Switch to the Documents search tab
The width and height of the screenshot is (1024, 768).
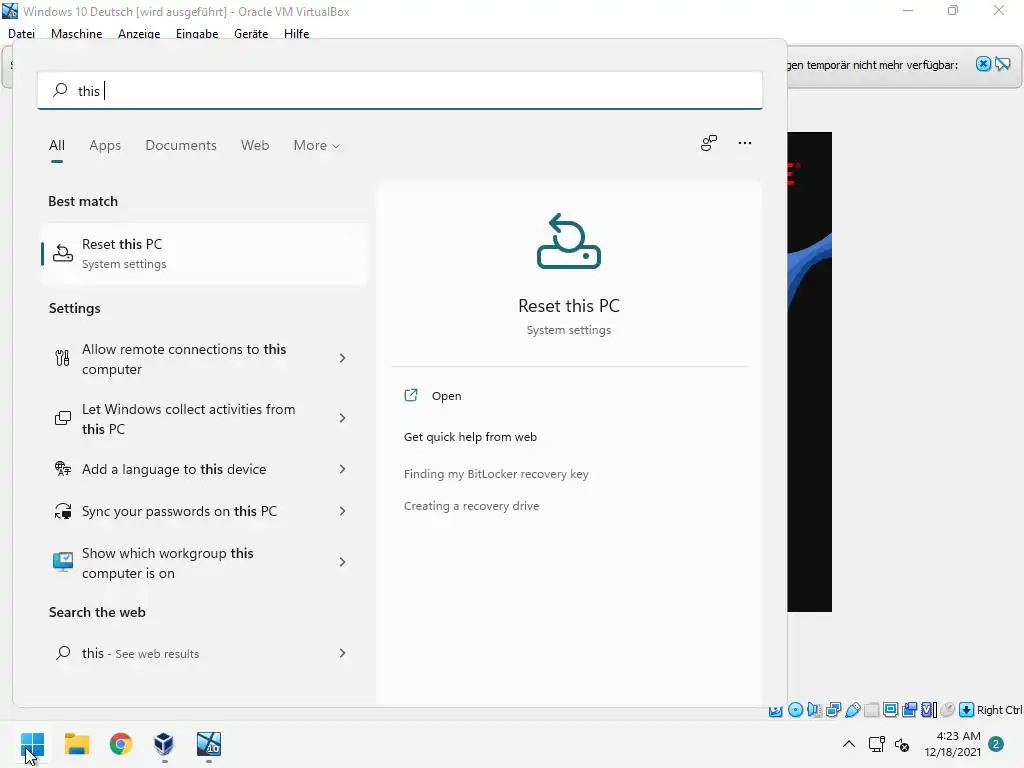[181, 145]
